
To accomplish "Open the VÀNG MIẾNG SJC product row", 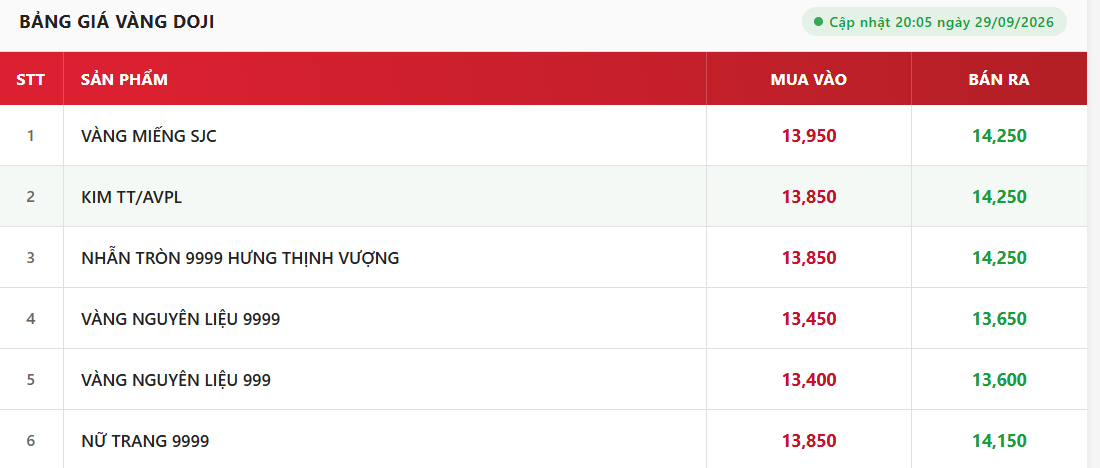I will click(544, 135).
